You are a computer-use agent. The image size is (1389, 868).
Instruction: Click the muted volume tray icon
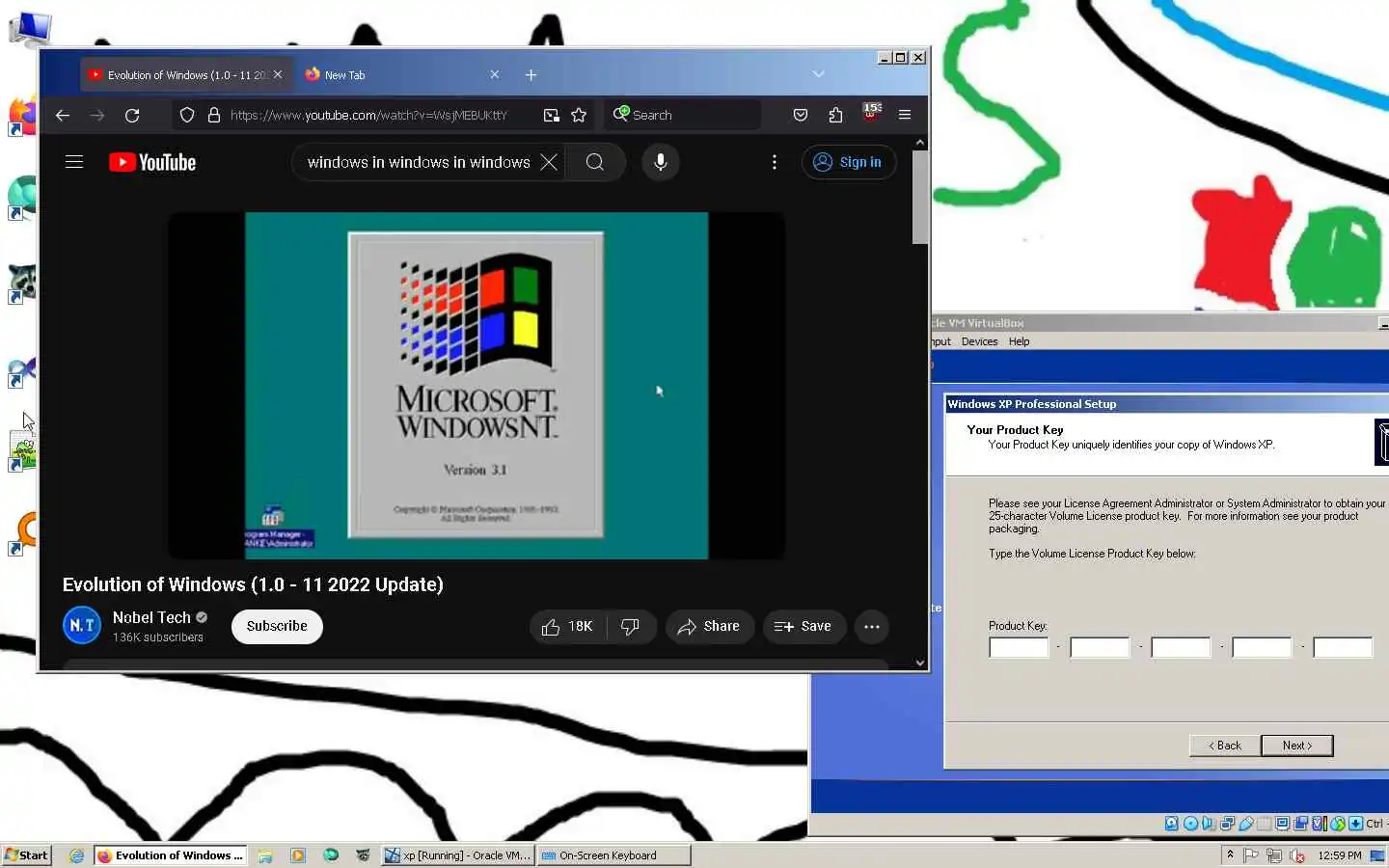(1297, 855)
